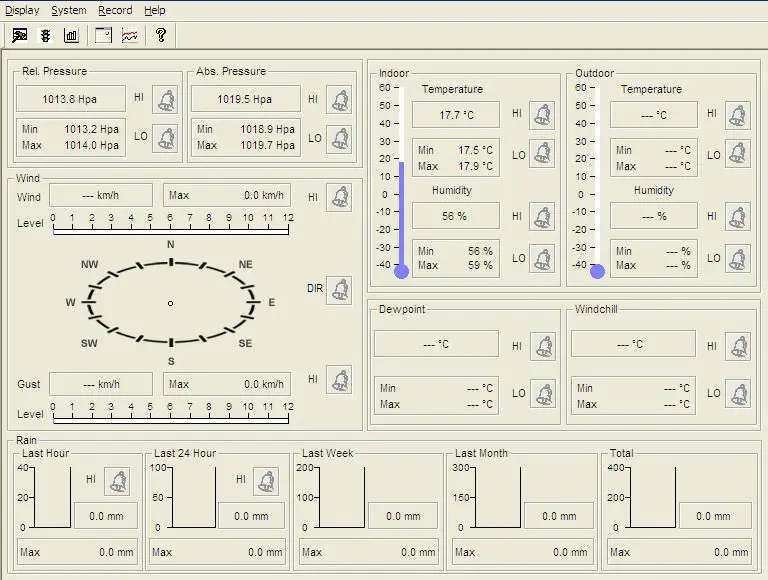768x580 pixels.
Task: Open the Display menu
Action: pyautogui.click(x=22, y=10)
